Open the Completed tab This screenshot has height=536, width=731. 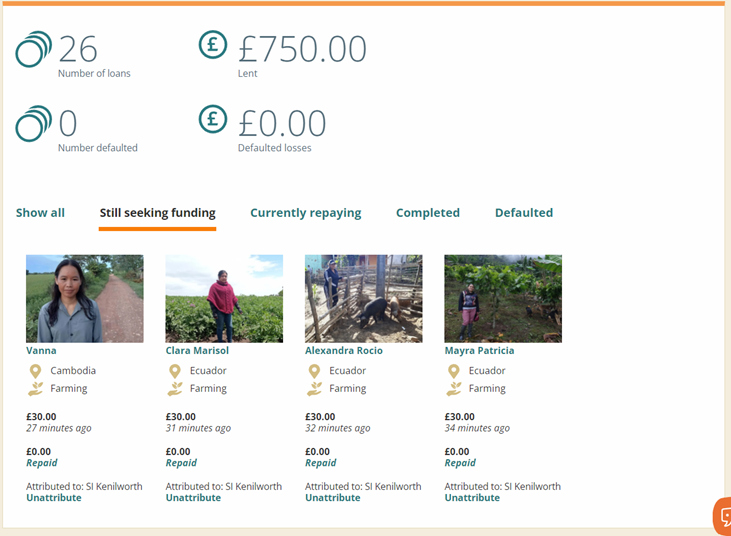[x=427, y=213]
